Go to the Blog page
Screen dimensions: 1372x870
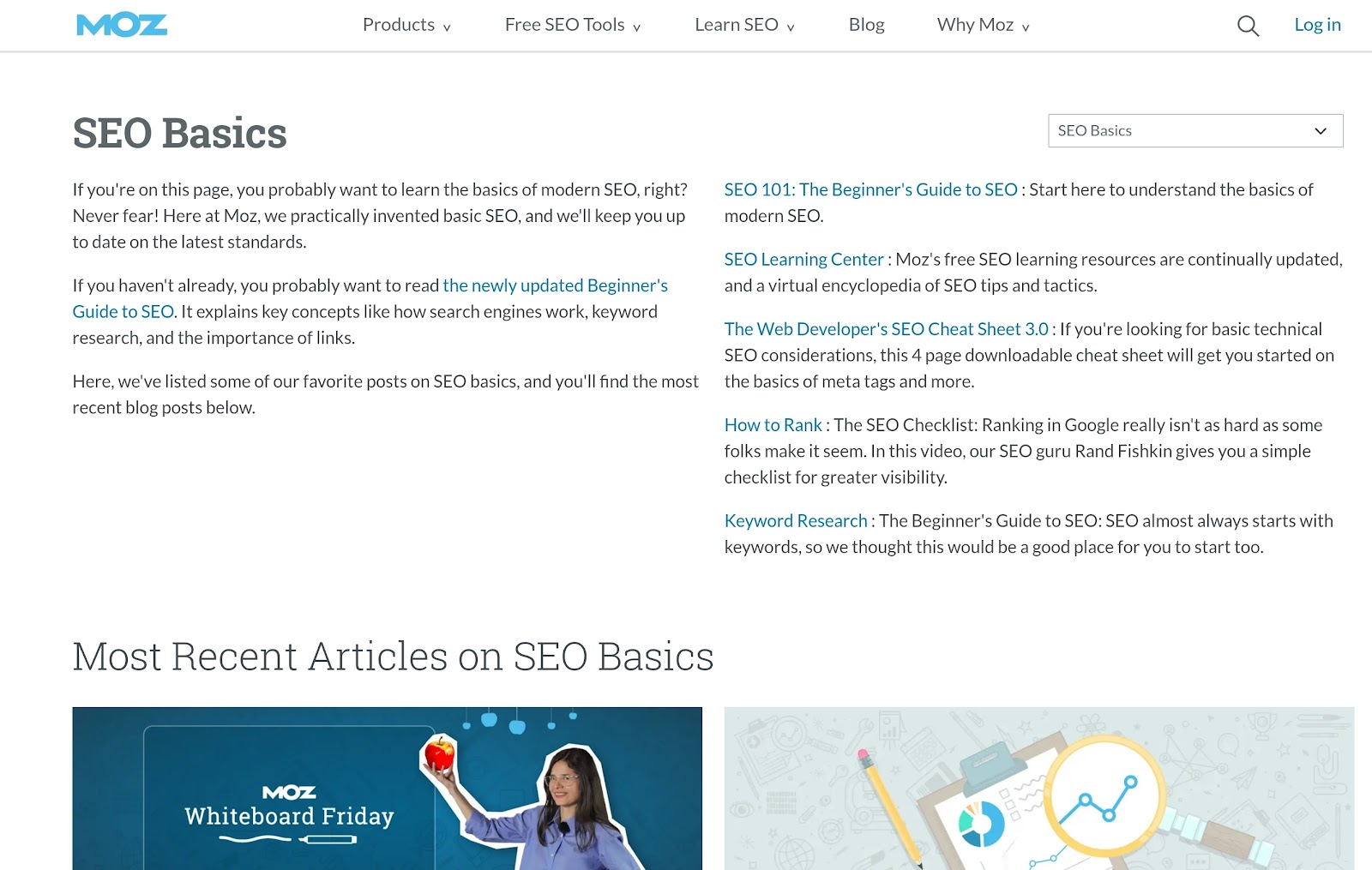(x=866, y=25)
